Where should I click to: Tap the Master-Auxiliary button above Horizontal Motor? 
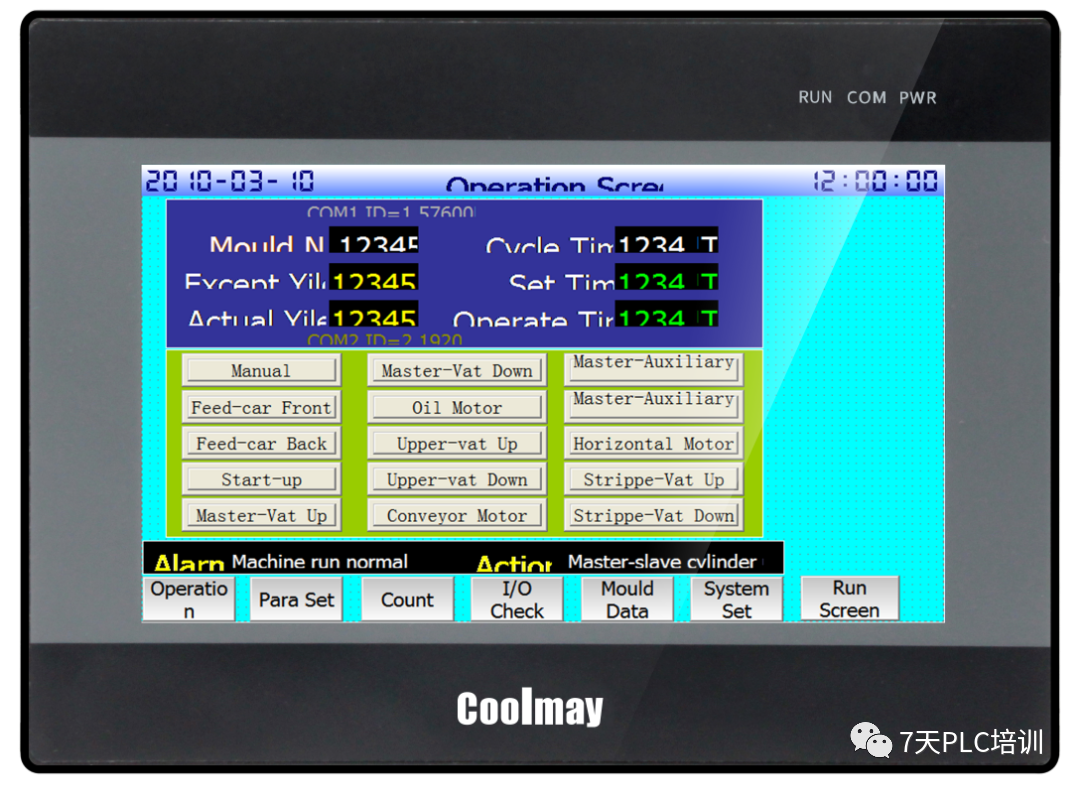[x=654, y=406]
